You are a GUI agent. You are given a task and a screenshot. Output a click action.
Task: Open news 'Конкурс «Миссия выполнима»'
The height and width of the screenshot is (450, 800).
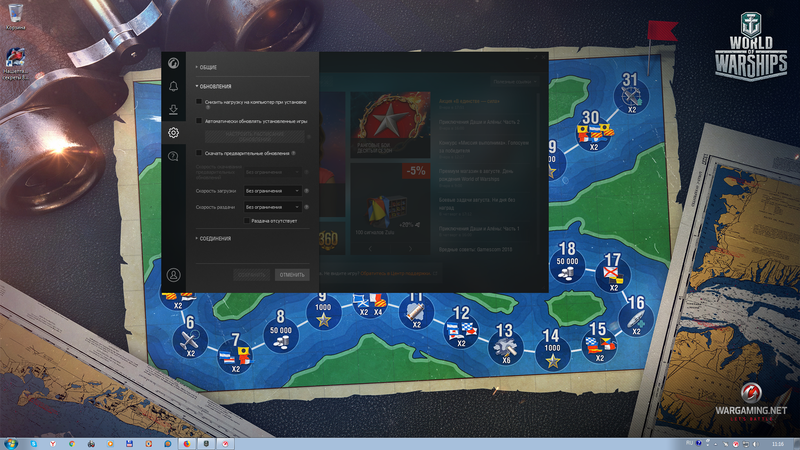pyautogui.click(x=484, y=146)
